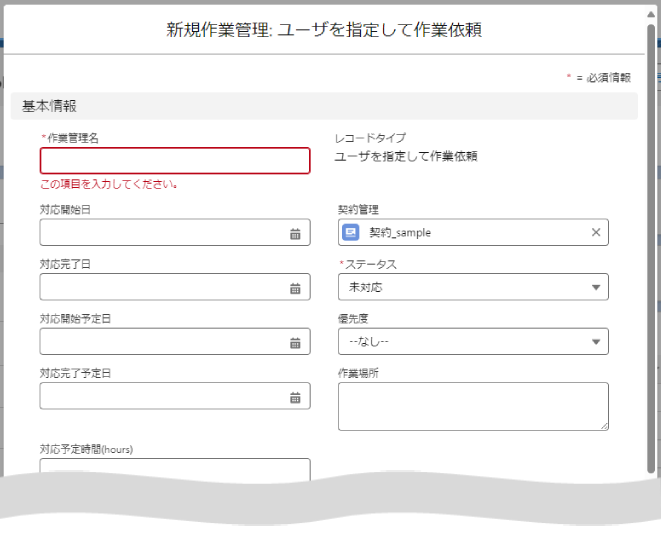Open the 対応開始予定日 calendar picker
The height and width of the screenshot is (533, 661).
(295, 342)
